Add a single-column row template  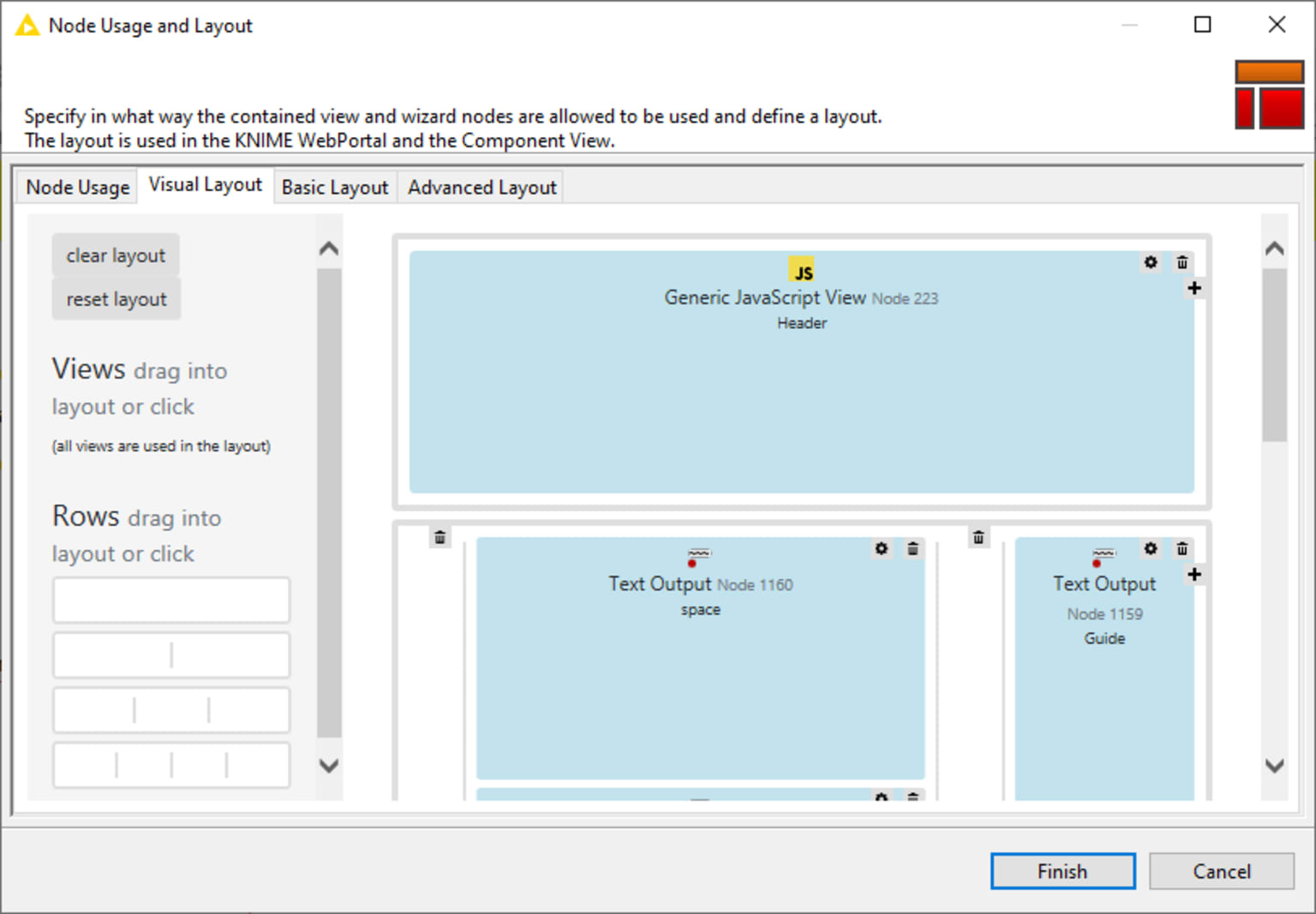click(x=171, y=600)
